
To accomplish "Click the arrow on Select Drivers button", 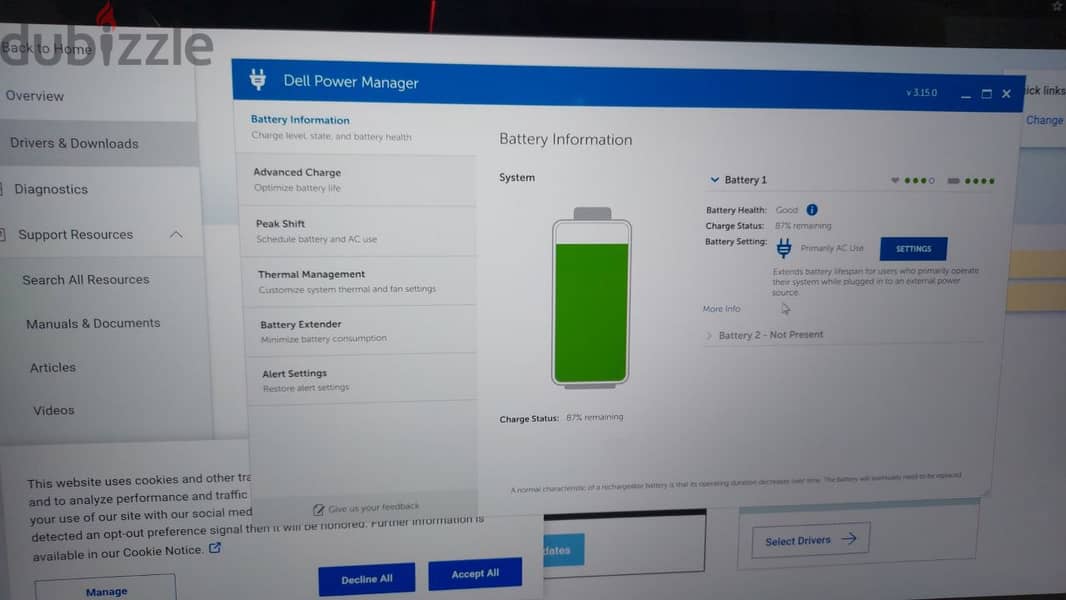I will [848, 539].
